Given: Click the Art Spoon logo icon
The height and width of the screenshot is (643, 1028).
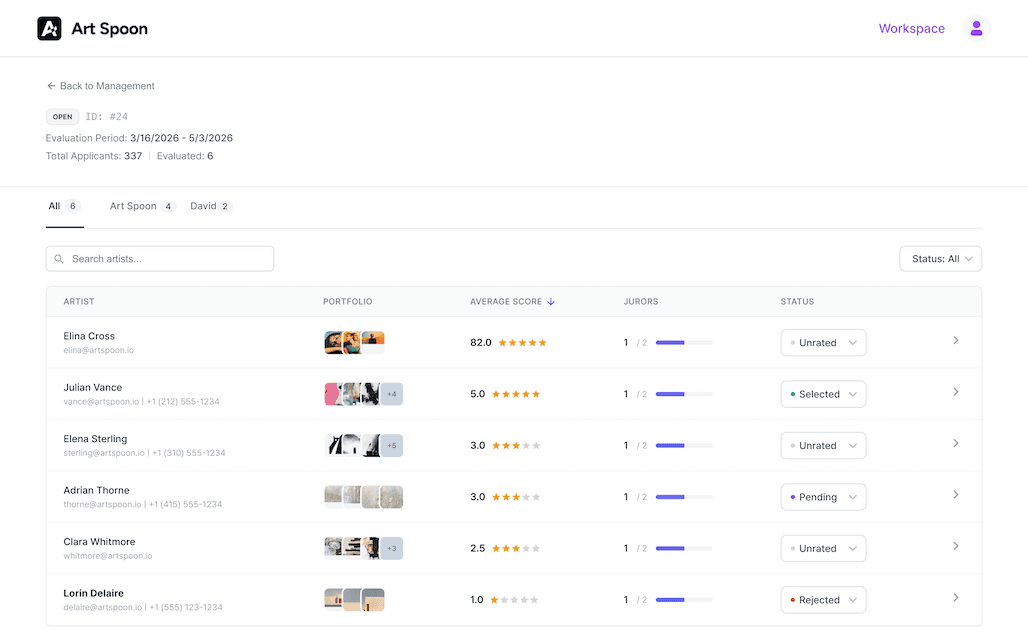Looking at the screenshot, I should pos(50,28).
